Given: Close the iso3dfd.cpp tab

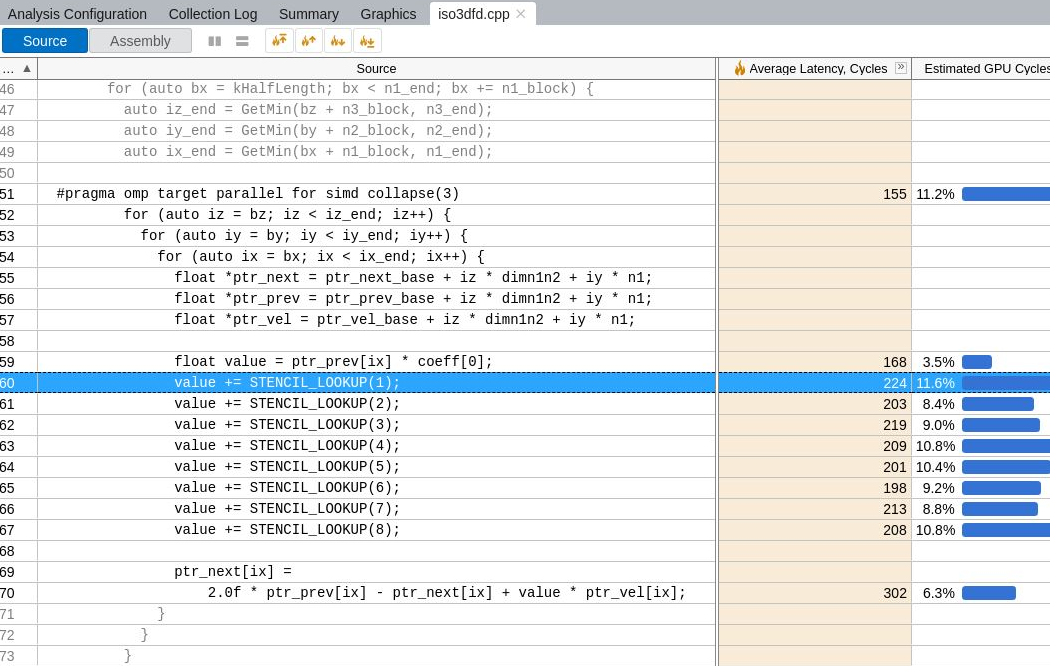Looking at the screenshot, I should 521,14.
